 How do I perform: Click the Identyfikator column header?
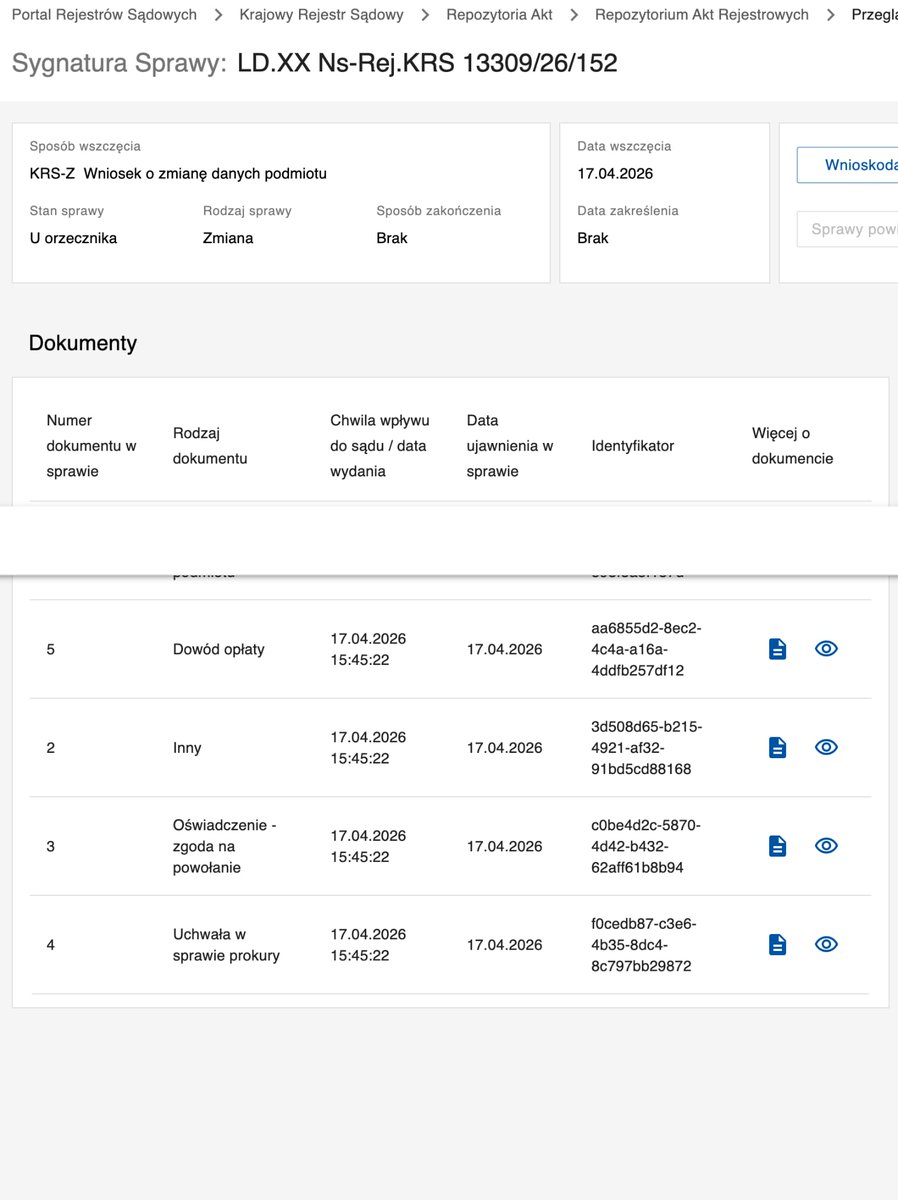click(633, 446)
